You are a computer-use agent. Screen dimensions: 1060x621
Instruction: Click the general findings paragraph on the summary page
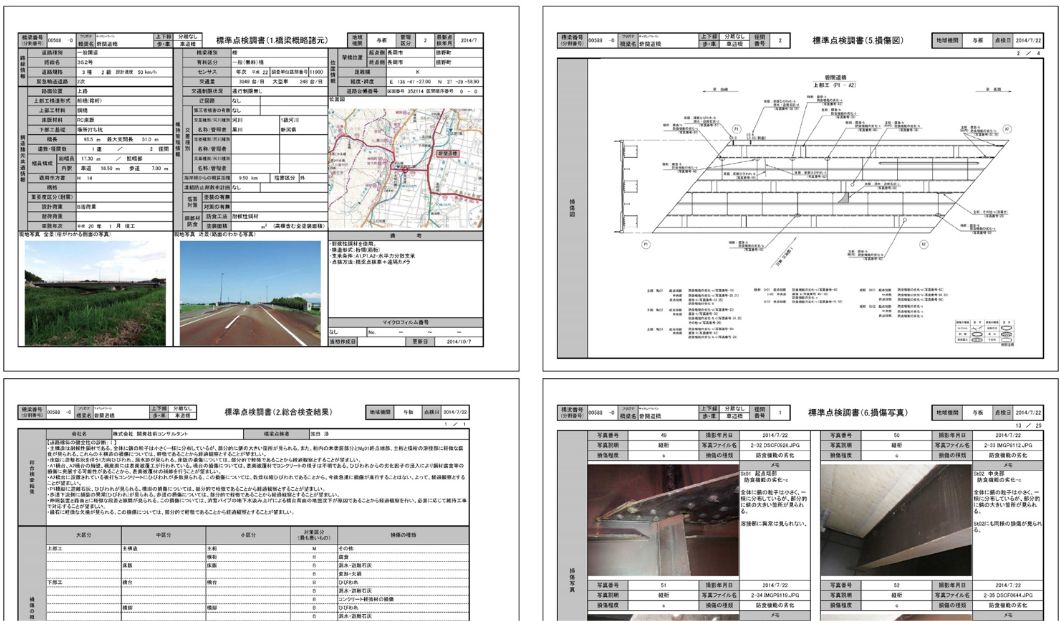pos(257,479)
